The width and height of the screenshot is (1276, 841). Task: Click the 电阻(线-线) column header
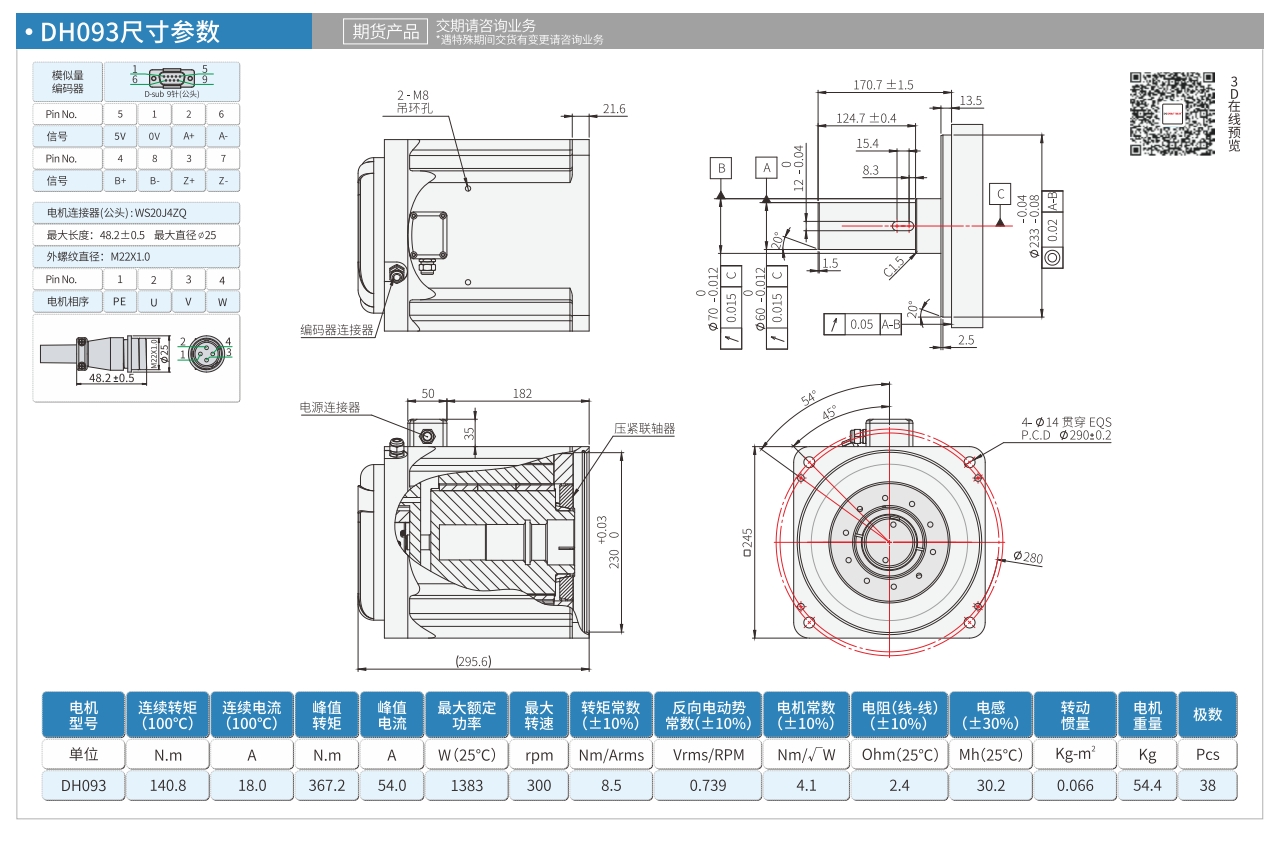click(899, 715)
